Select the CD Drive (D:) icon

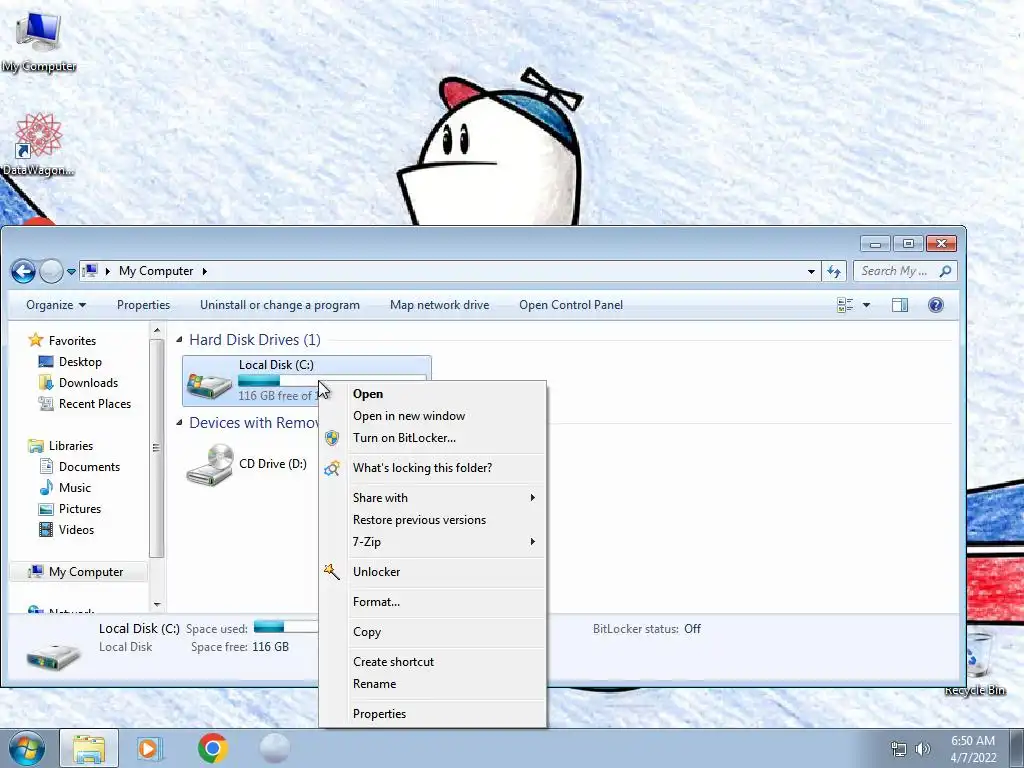[x=210, y=464]
